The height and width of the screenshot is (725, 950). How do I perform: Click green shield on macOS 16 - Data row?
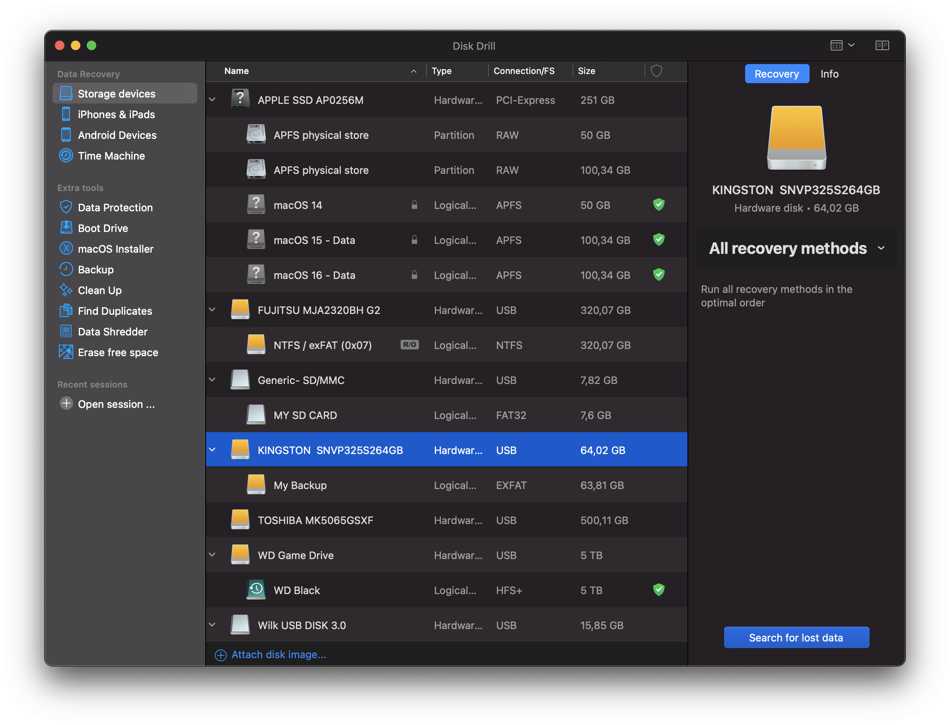659,275
